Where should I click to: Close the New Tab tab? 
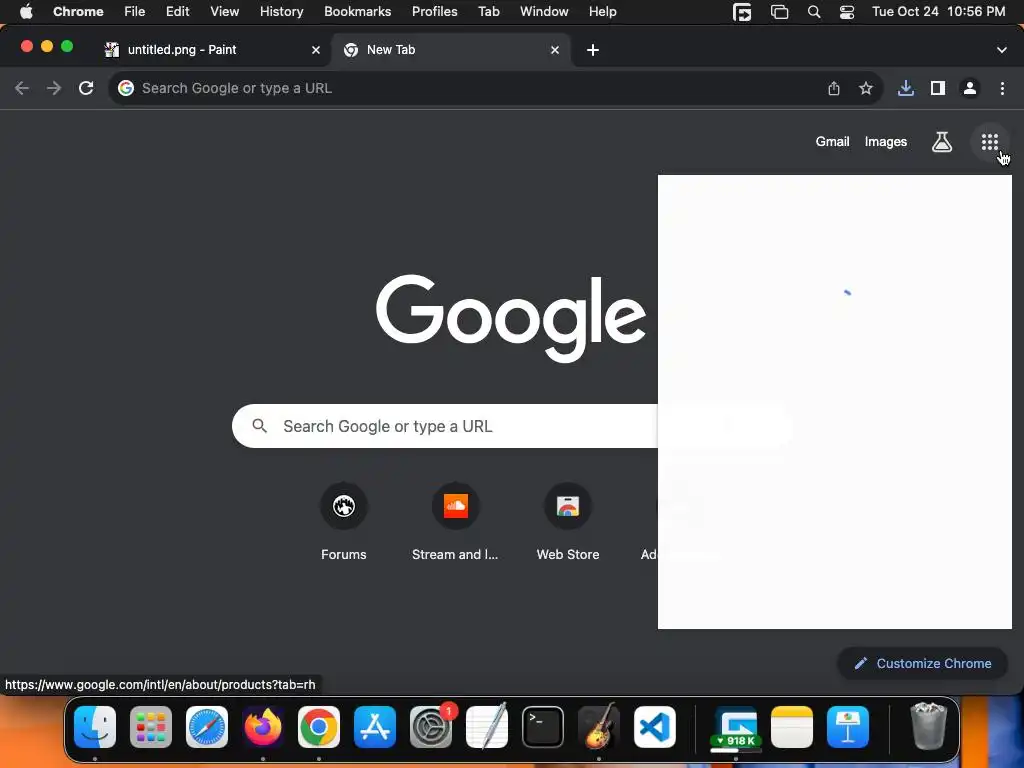(554, 50)
